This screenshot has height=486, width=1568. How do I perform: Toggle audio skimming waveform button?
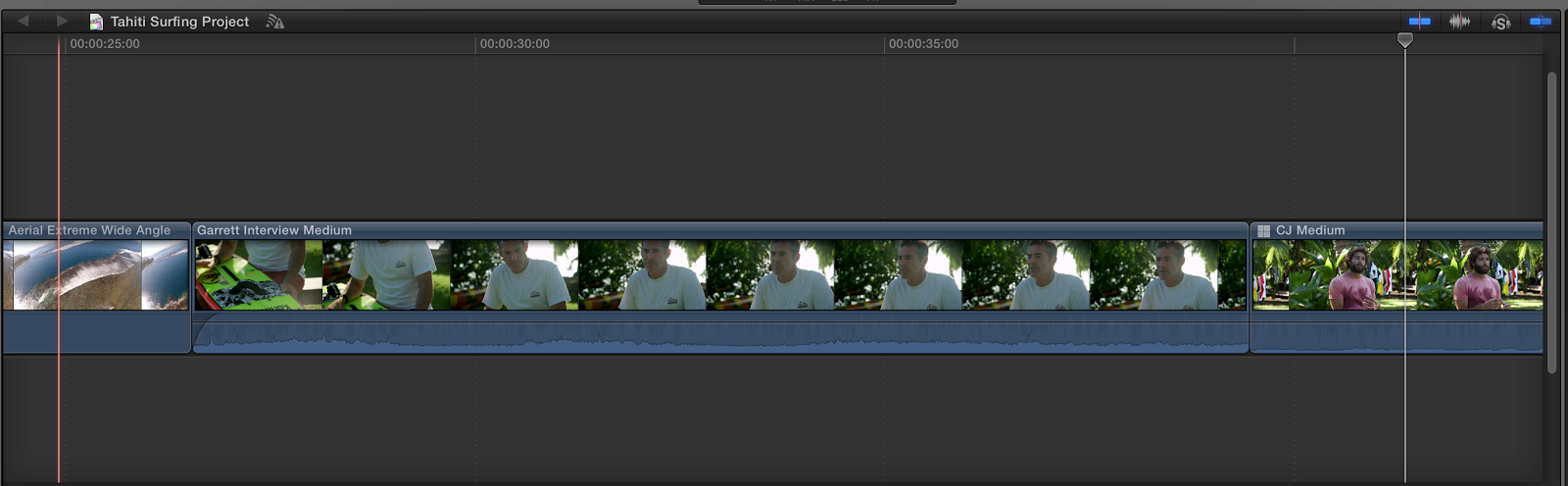(x=1459, y=22)
